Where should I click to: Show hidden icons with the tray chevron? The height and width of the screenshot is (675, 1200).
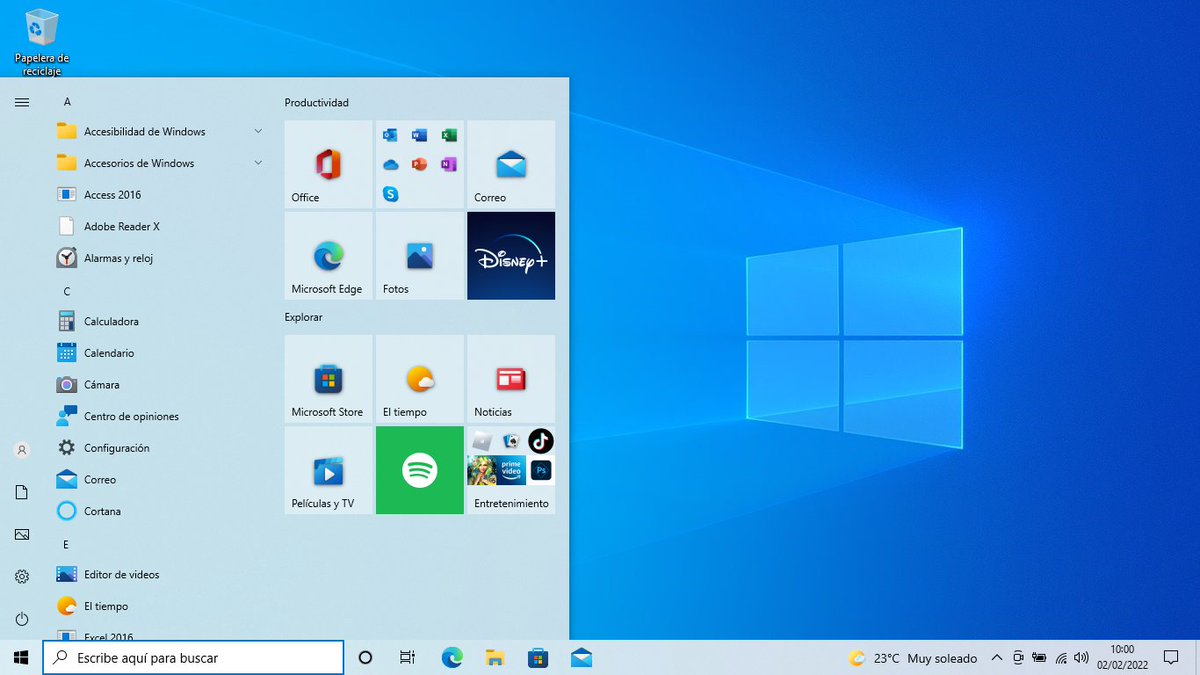(997, 658)
